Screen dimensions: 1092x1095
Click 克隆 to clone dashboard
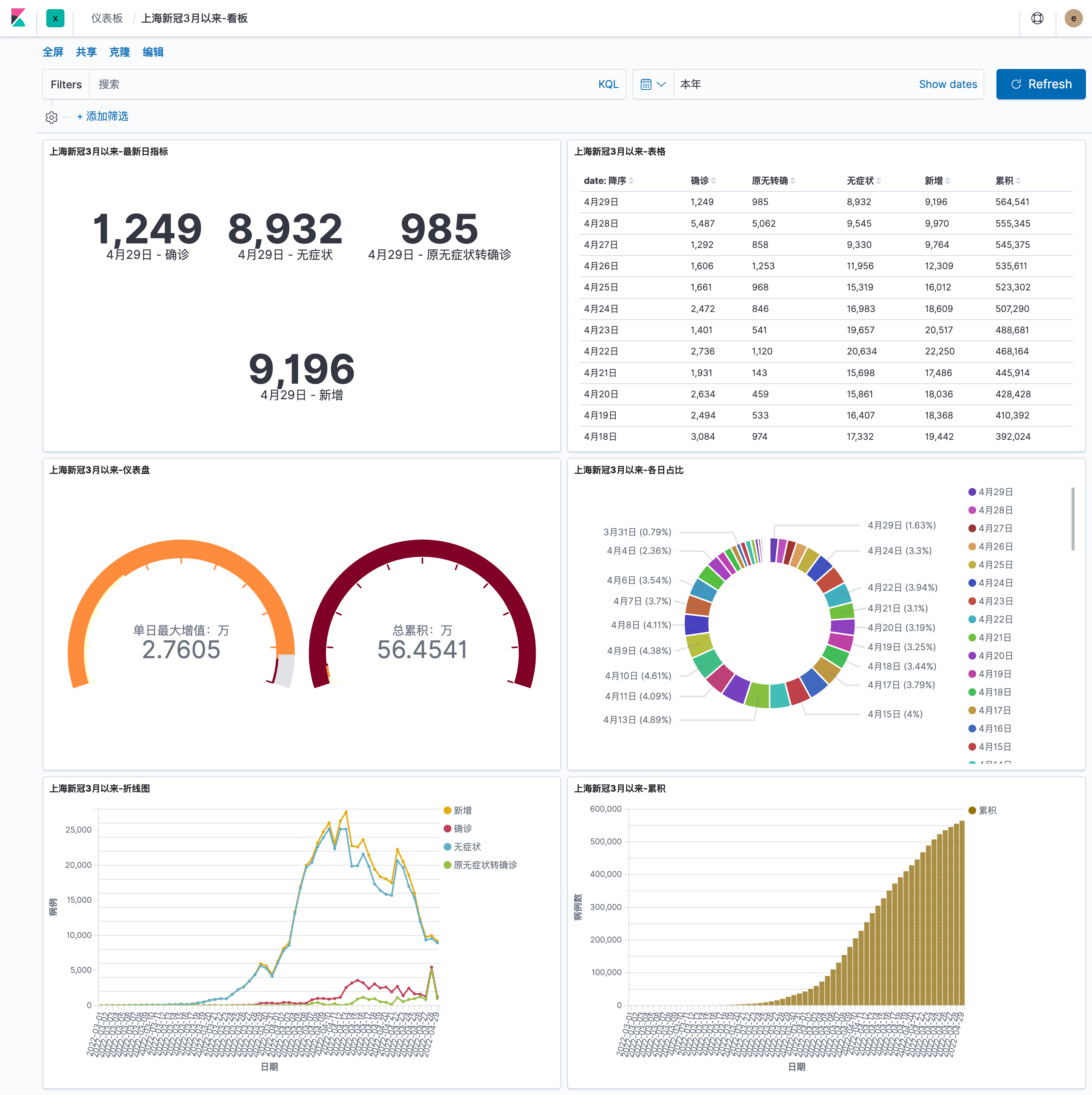(119, 52)
